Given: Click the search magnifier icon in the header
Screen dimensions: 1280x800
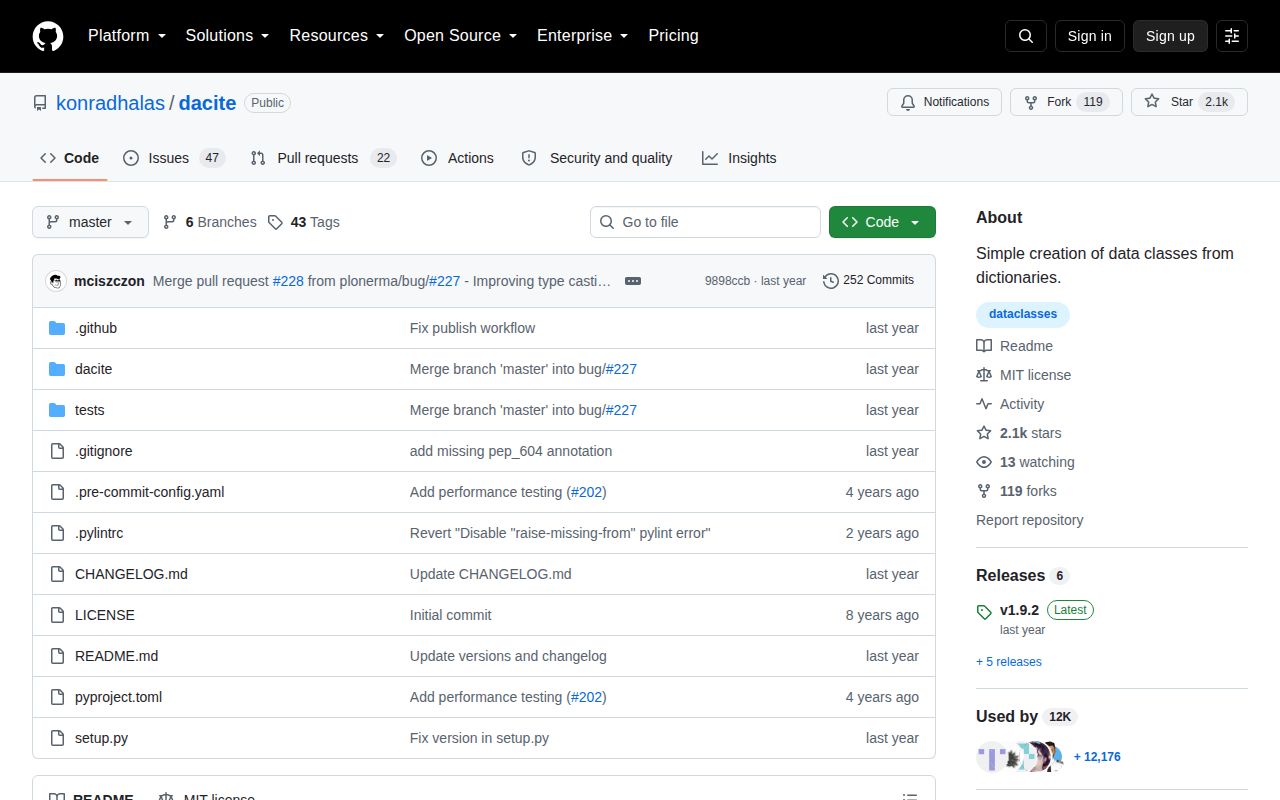Looking at the screenshot, I should [1026, 36].
